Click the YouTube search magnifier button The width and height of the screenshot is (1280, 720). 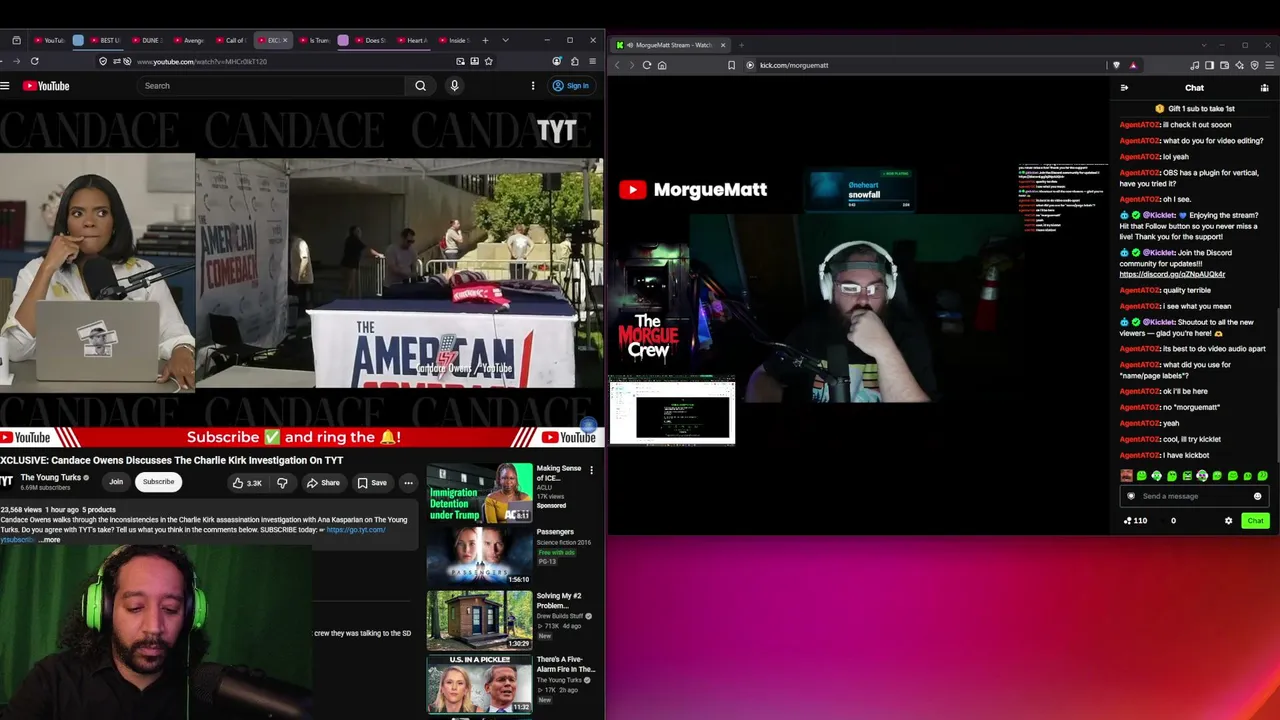420,86
